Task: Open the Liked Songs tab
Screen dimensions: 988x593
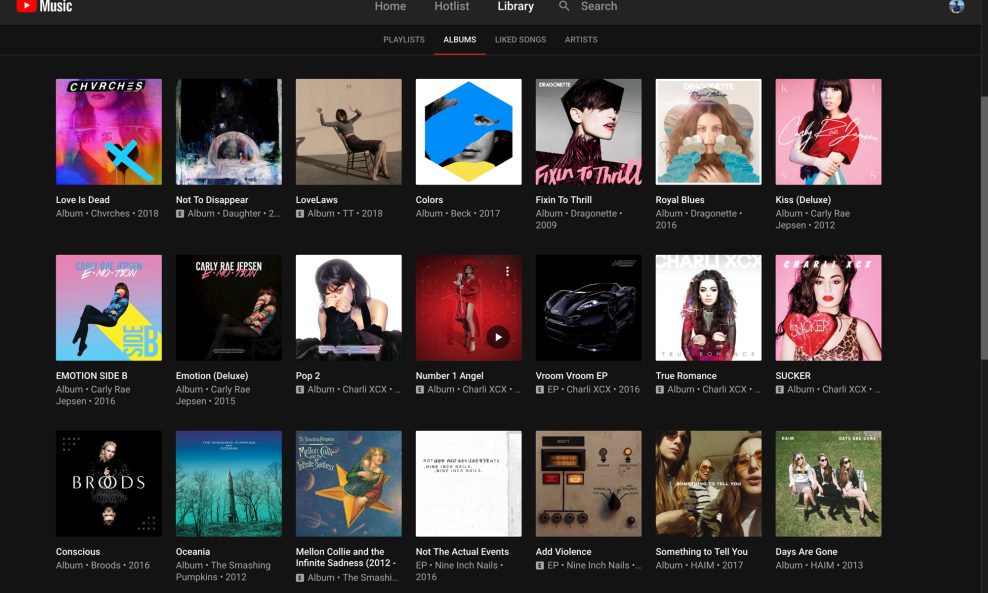Action: (520, 40)
